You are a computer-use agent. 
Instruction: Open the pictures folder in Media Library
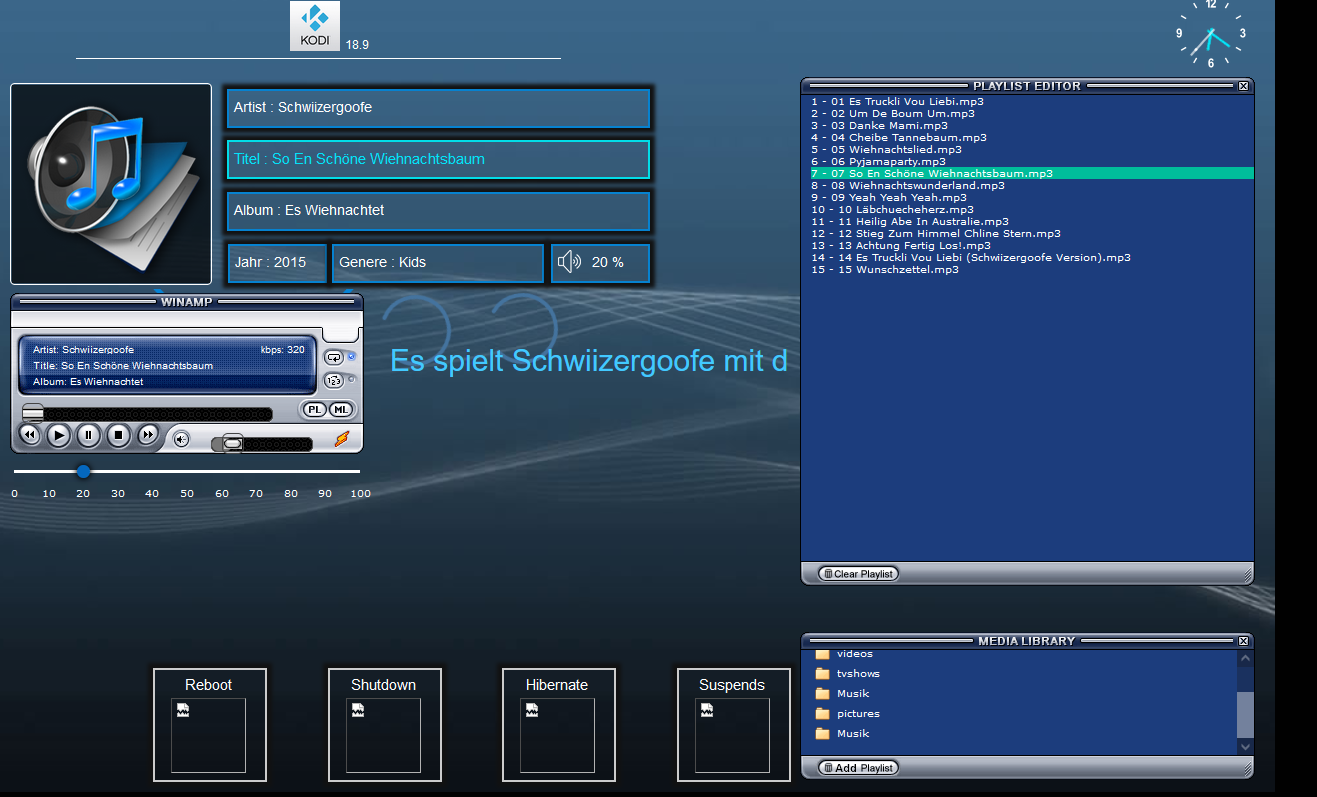[x=857, y=714]
